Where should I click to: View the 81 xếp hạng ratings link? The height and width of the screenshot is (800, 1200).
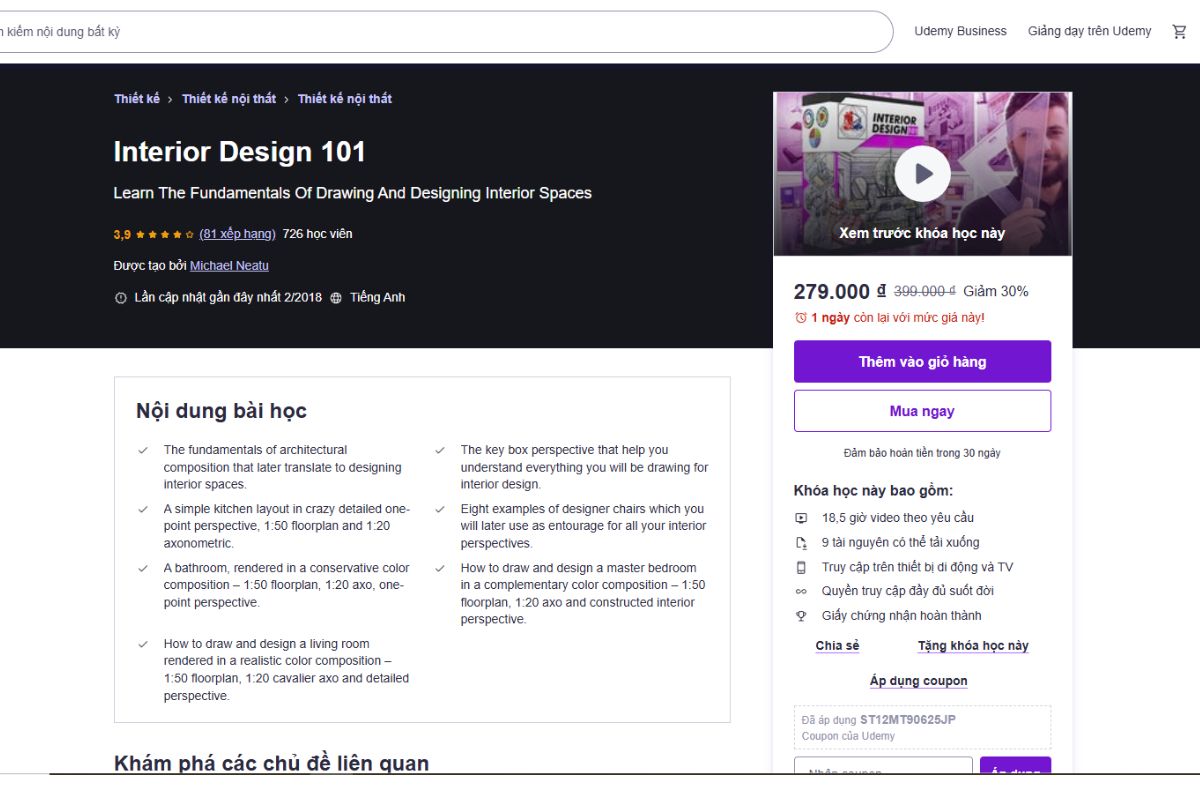click(x=237, y=234)
